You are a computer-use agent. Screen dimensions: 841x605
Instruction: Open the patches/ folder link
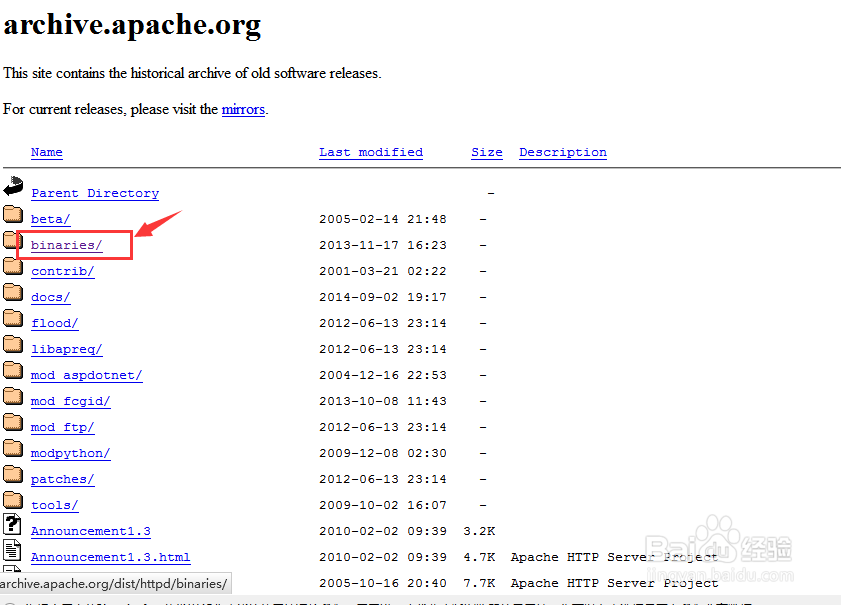[x=63, y=479]
